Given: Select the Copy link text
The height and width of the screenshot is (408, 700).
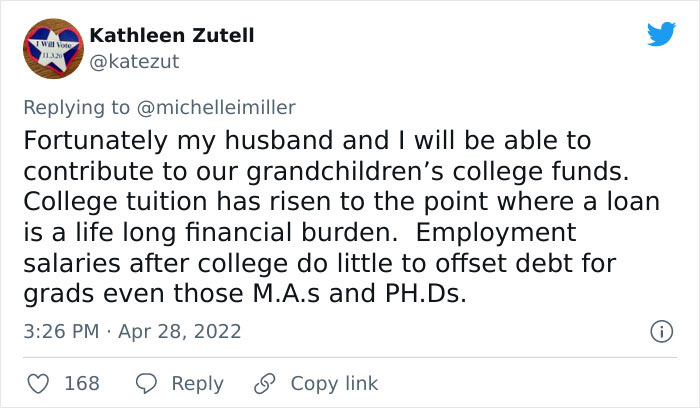Looking at the screenshot, I should (x=334, y=383).
